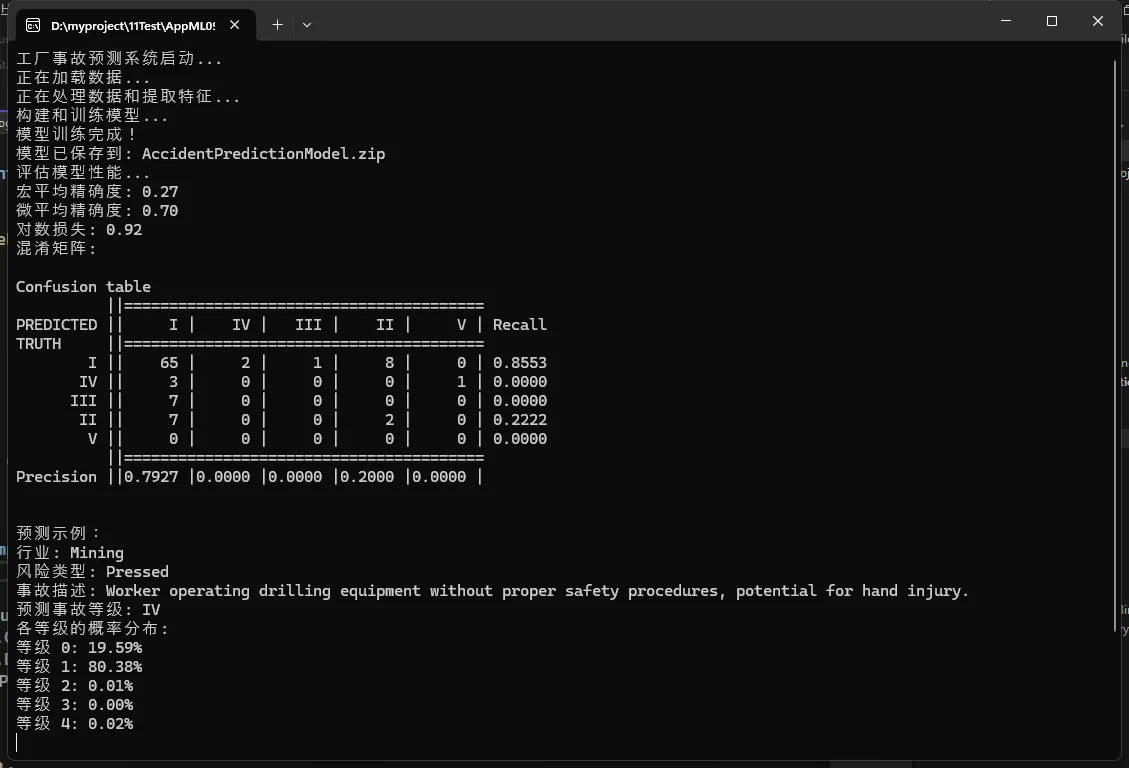
Task: Click the Precision row label
Action: point(56,477)
